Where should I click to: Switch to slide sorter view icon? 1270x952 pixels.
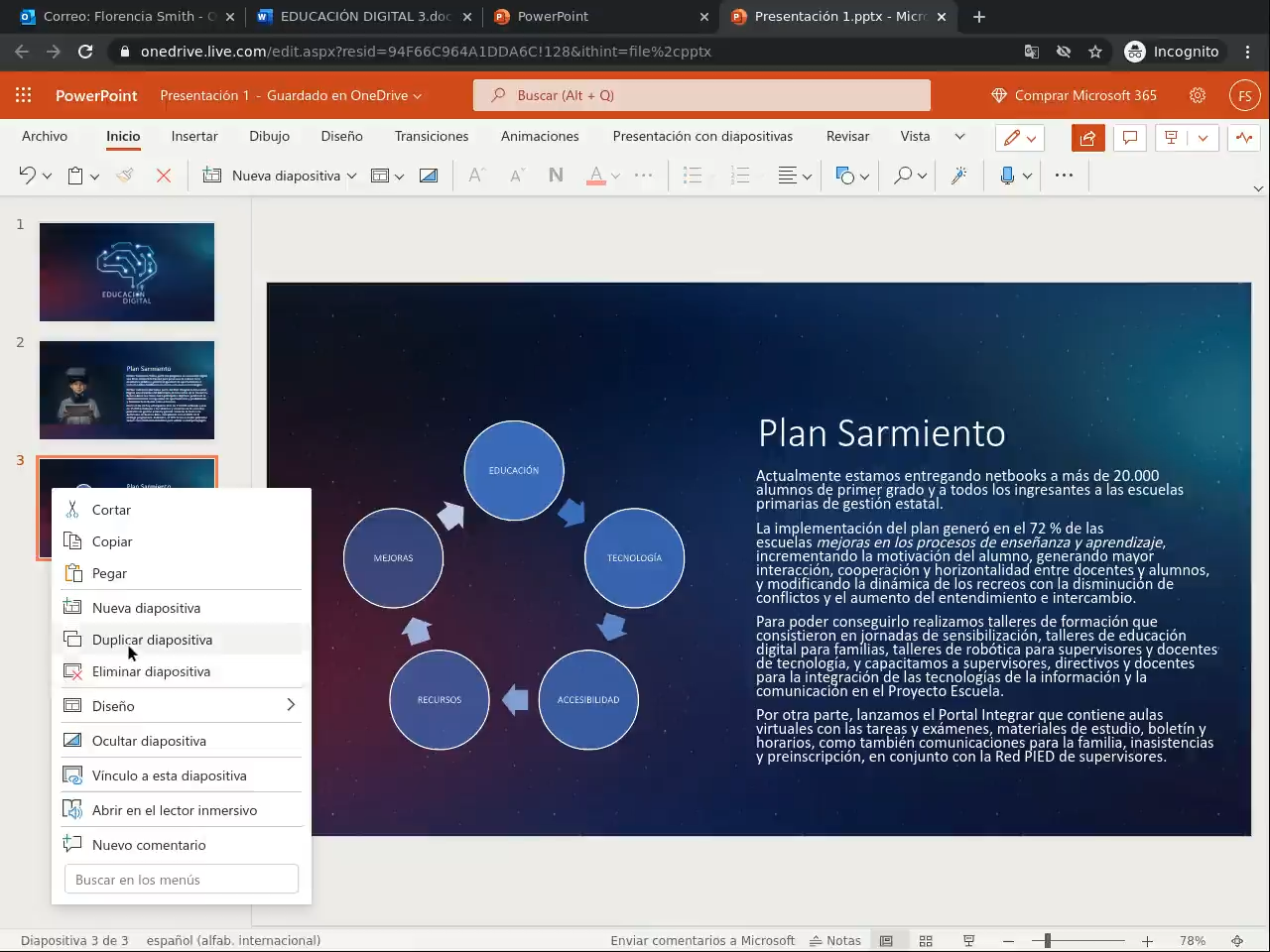926,940
